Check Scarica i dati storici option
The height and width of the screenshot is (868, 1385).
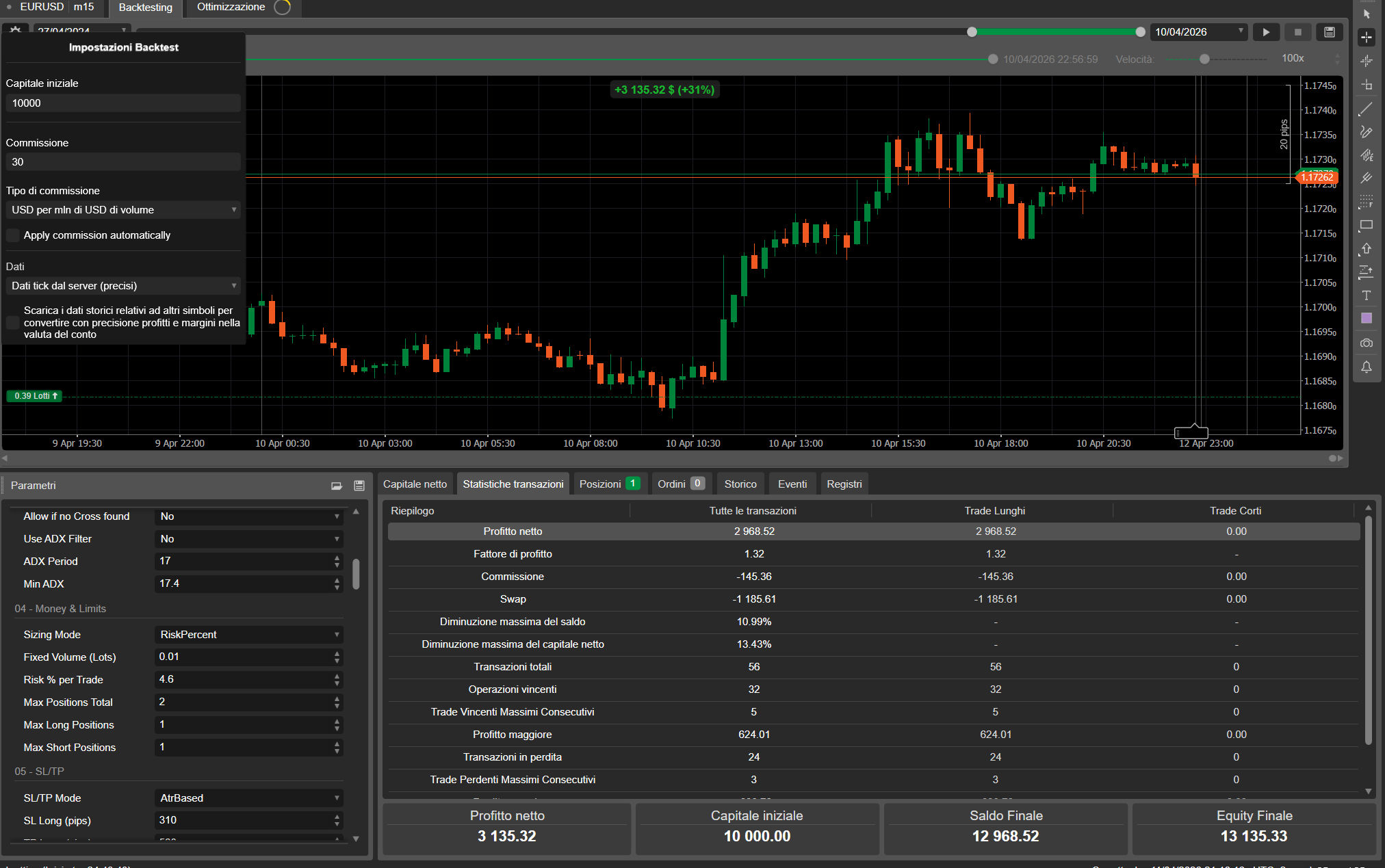click(13, 322)
